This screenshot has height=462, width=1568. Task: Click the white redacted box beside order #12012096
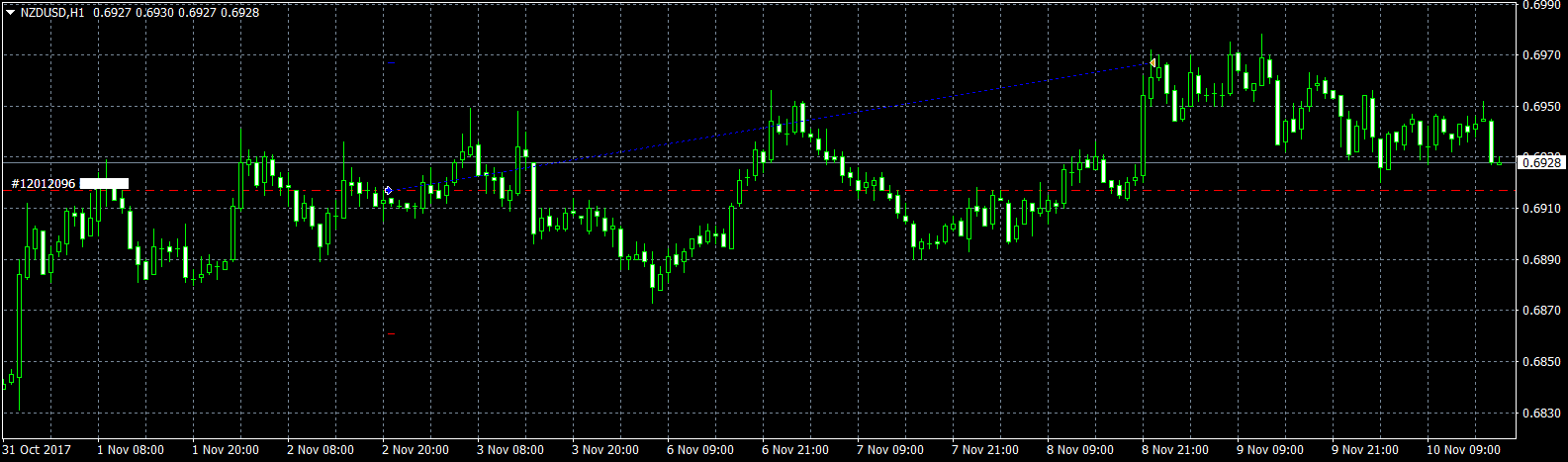pyautogui.click(x=104, y=183)
